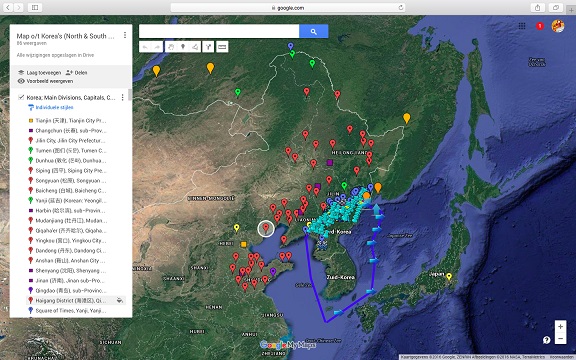Click the orange marker east of Heilongjiang border
This screenshot has height=360, width=576.
coord(406,118)
